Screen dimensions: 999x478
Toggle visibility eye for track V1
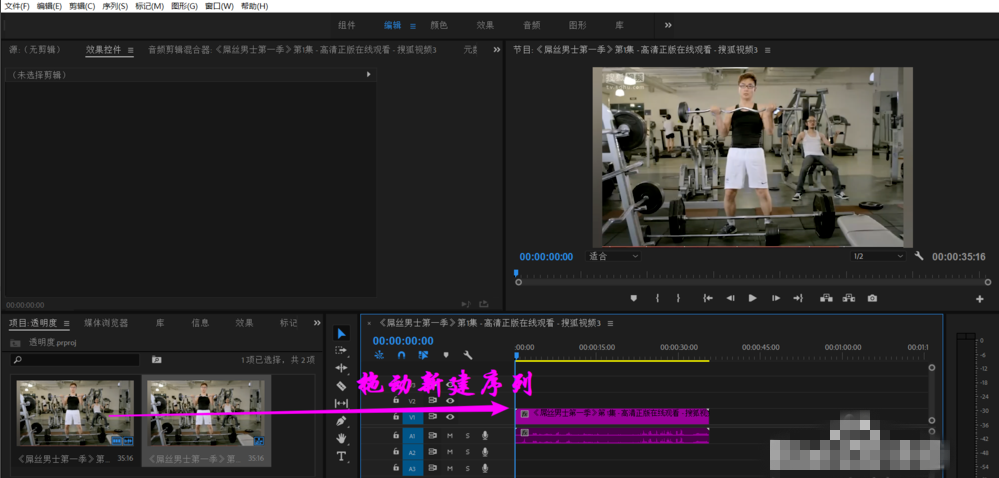[450, 415]
